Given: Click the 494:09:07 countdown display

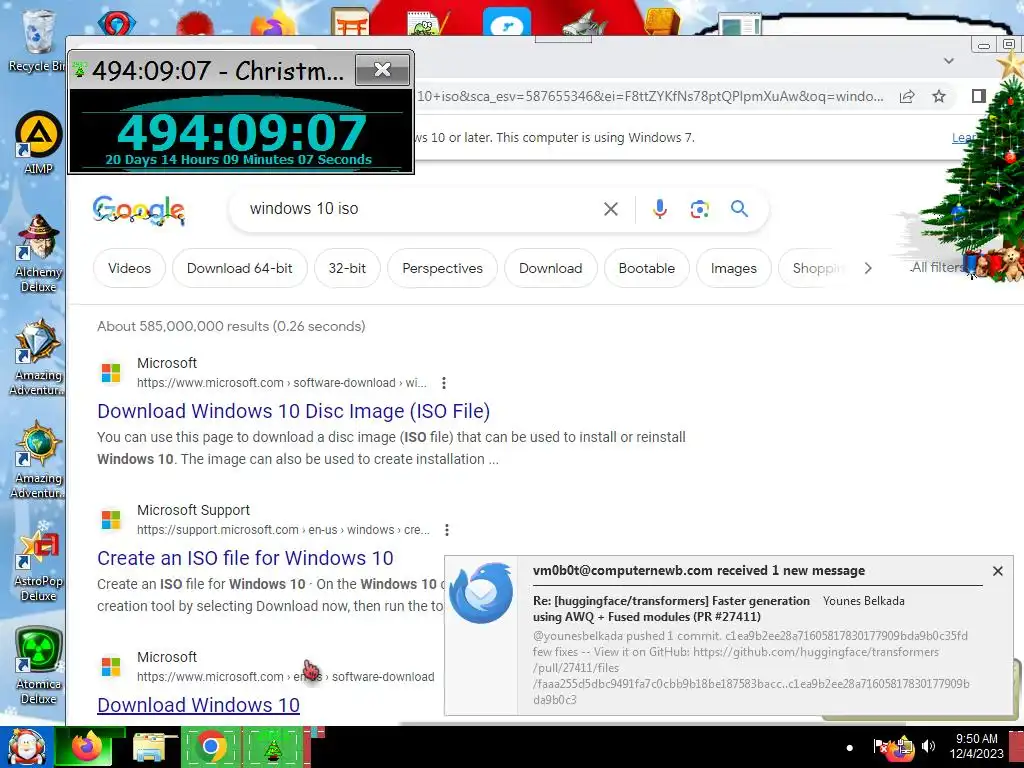Looking at the screenshot, I should click(x=242, y=133).
